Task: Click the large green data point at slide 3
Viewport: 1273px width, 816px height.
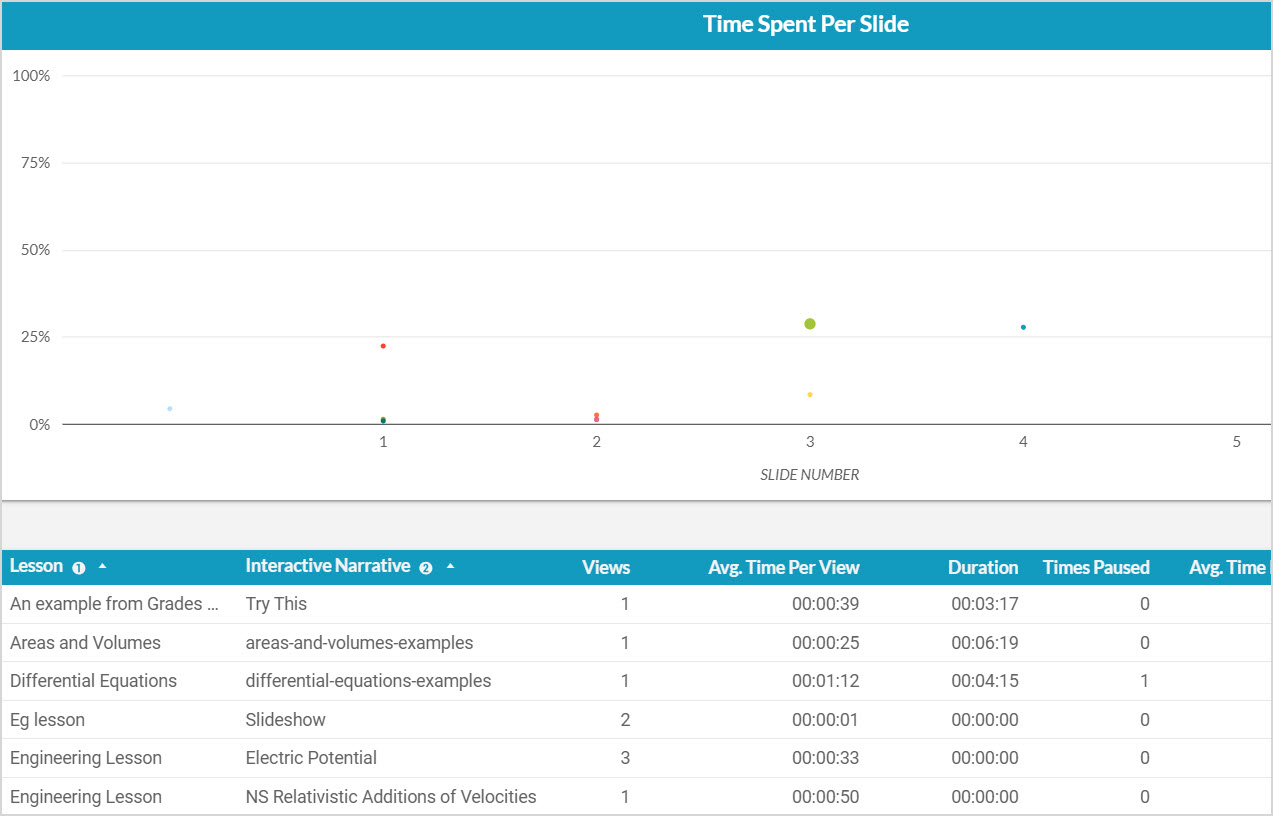Action: click(x=810, y=324)
